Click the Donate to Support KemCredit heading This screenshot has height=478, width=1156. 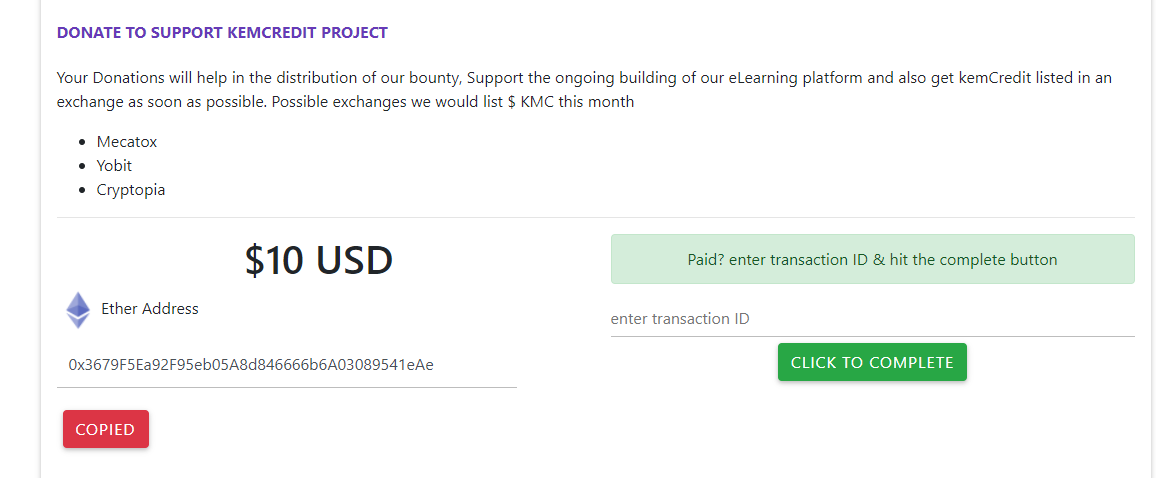coord(222,33)
